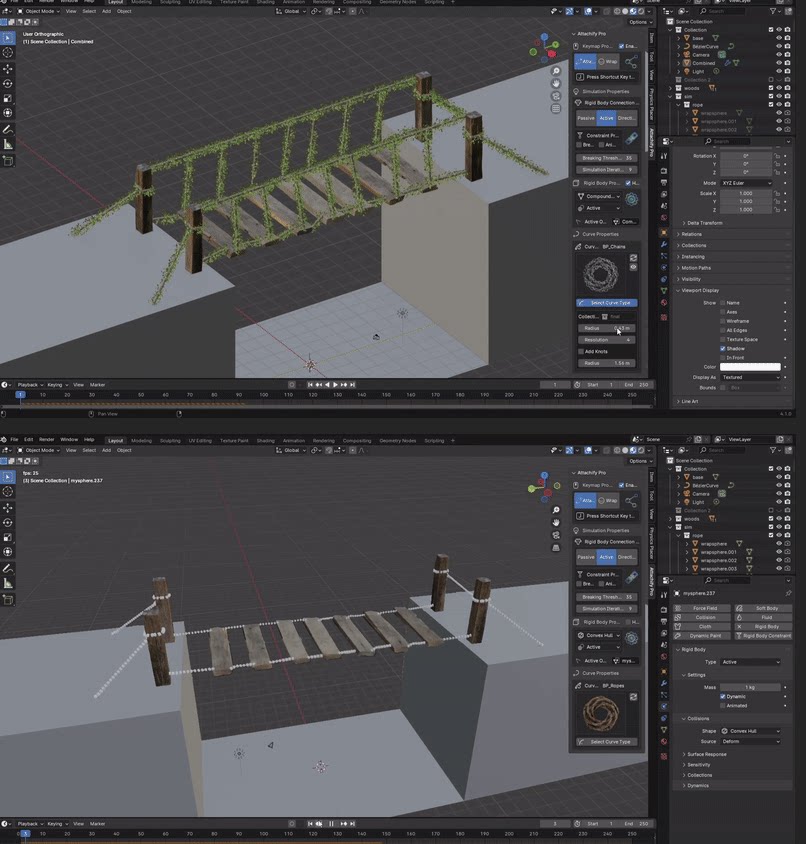Click eye icon beside chain curve preview
Image resolution: width=806 pixels, height=844 pixels.
[633, 267]
